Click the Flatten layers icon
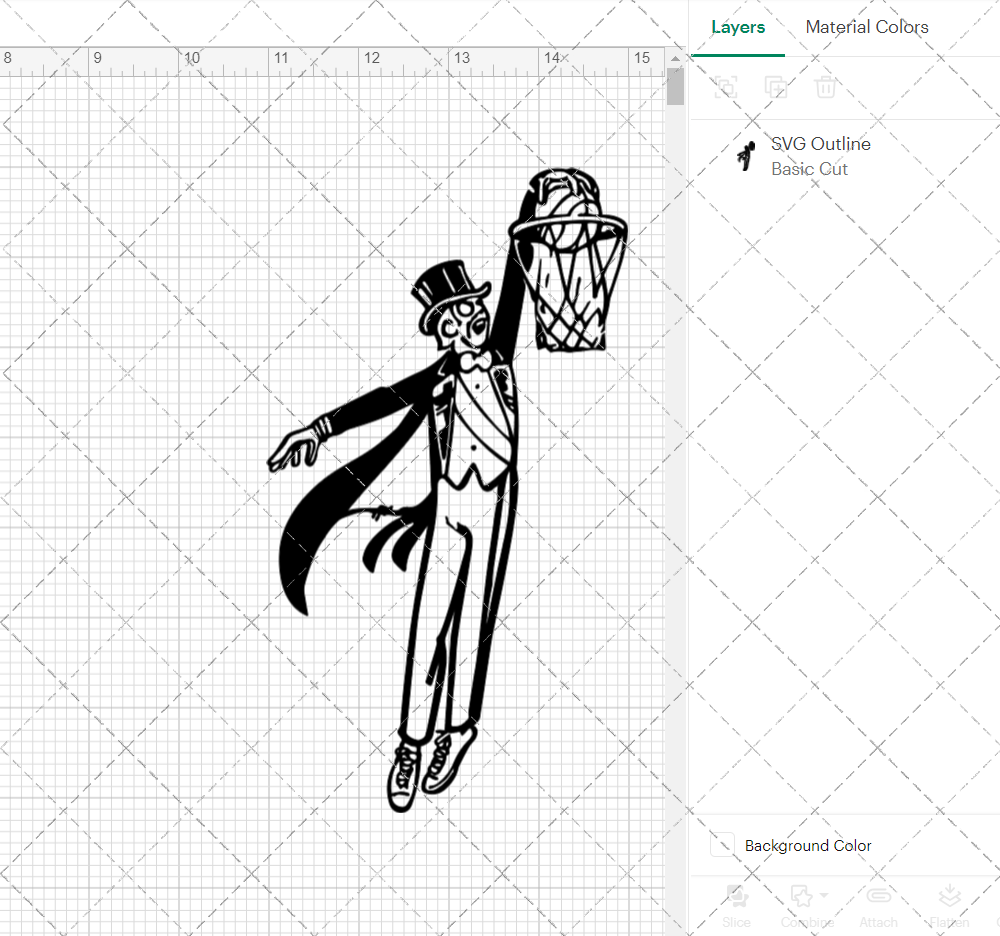1000x936 pixels. point(950,896)
